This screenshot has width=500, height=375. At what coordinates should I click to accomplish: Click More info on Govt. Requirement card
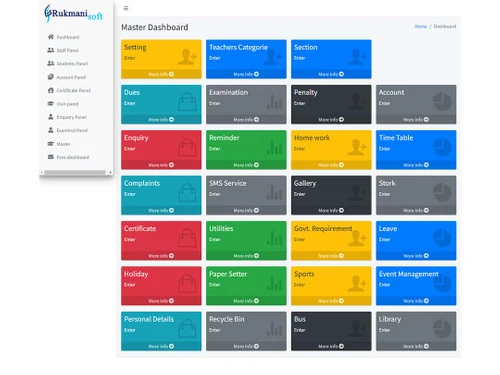(x=331, y=256)
